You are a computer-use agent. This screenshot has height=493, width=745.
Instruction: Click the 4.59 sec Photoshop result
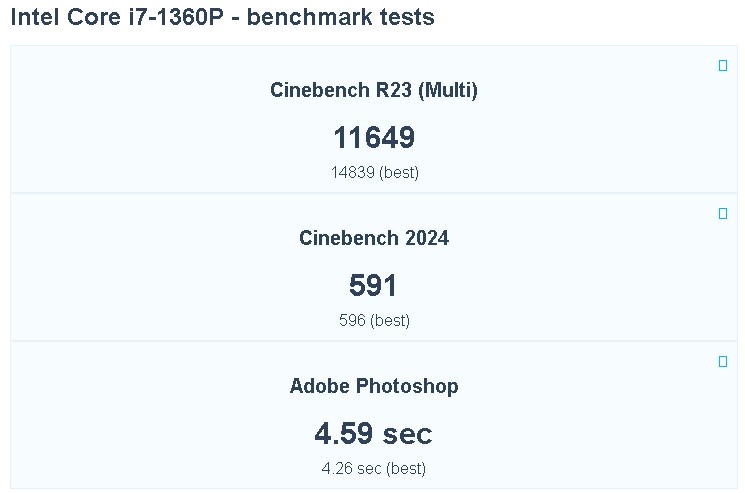[374, 434]
